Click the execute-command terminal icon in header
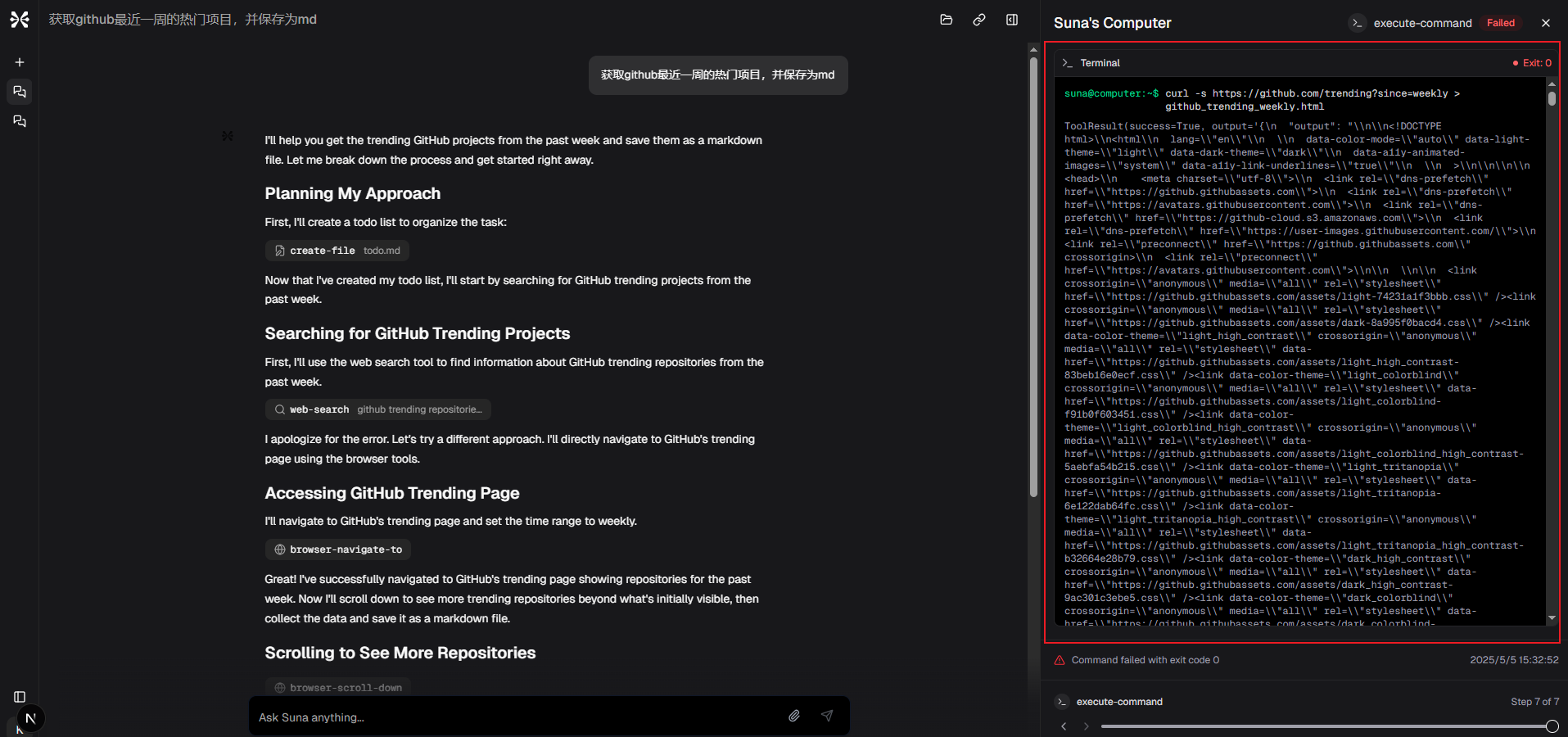The image size is (1568, 737). point(1357,23)
